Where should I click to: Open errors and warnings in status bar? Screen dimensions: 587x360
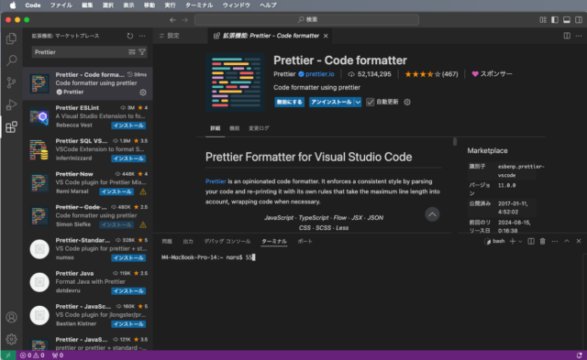pyautogui.click(x=32, y=355)
